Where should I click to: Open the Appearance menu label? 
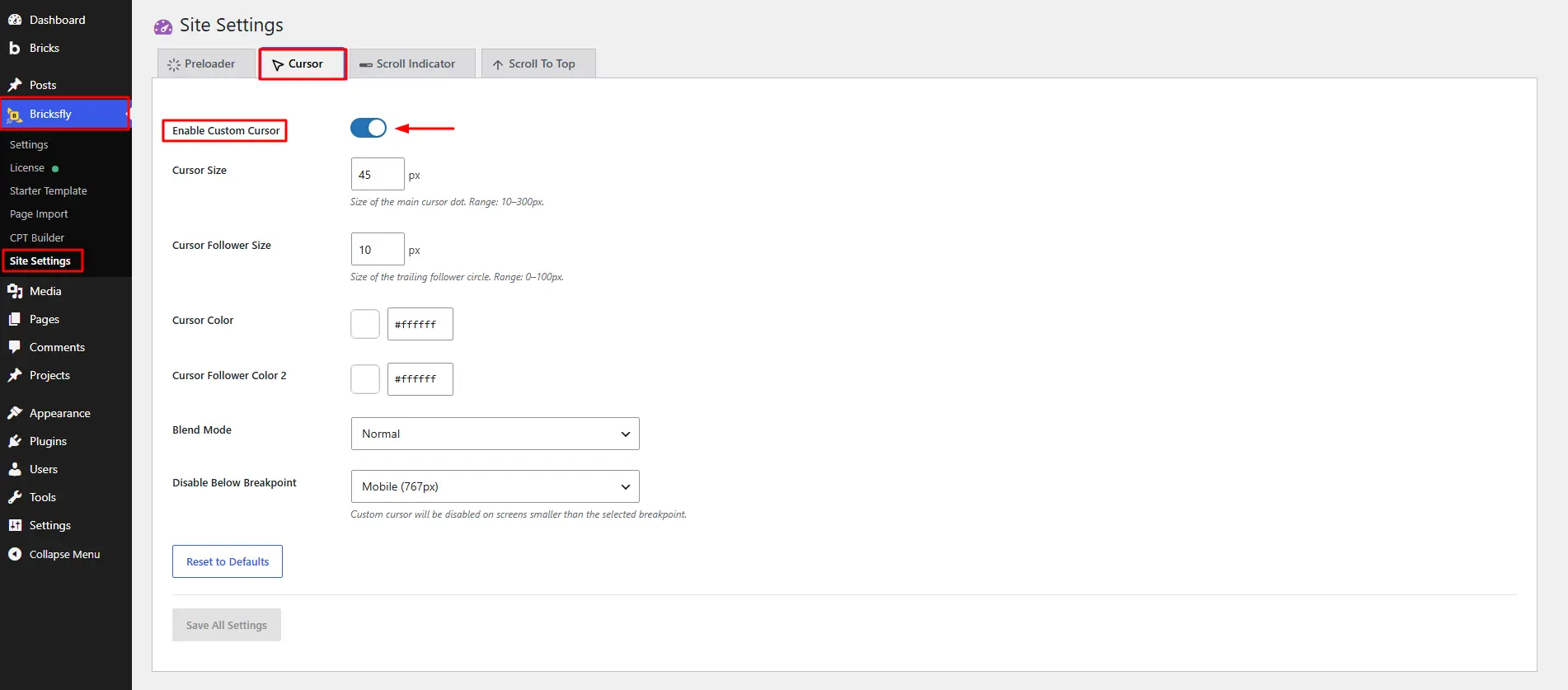[x=60, y=413]
